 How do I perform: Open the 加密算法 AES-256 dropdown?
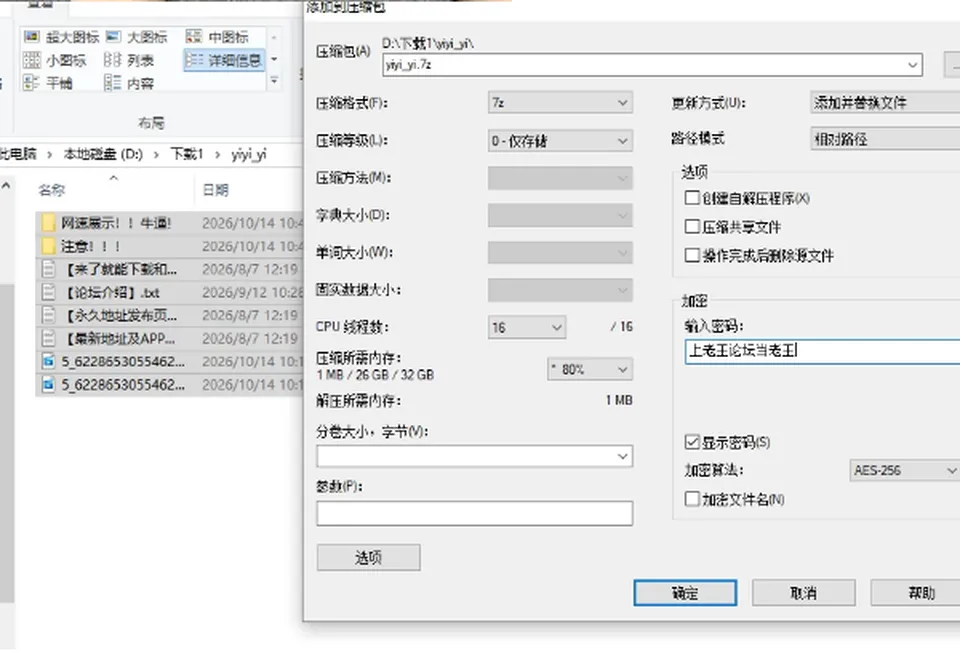(x=904, y=470)
